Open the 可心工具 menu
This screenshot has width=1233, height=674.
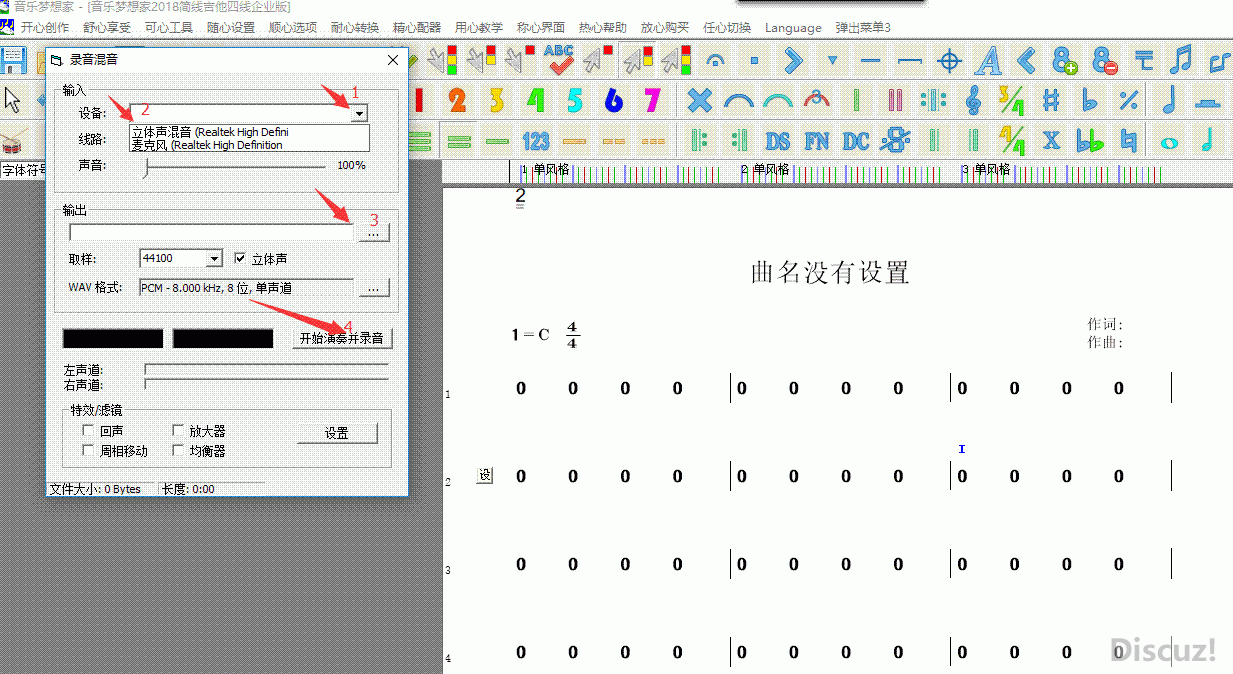[x=169, y=28]
